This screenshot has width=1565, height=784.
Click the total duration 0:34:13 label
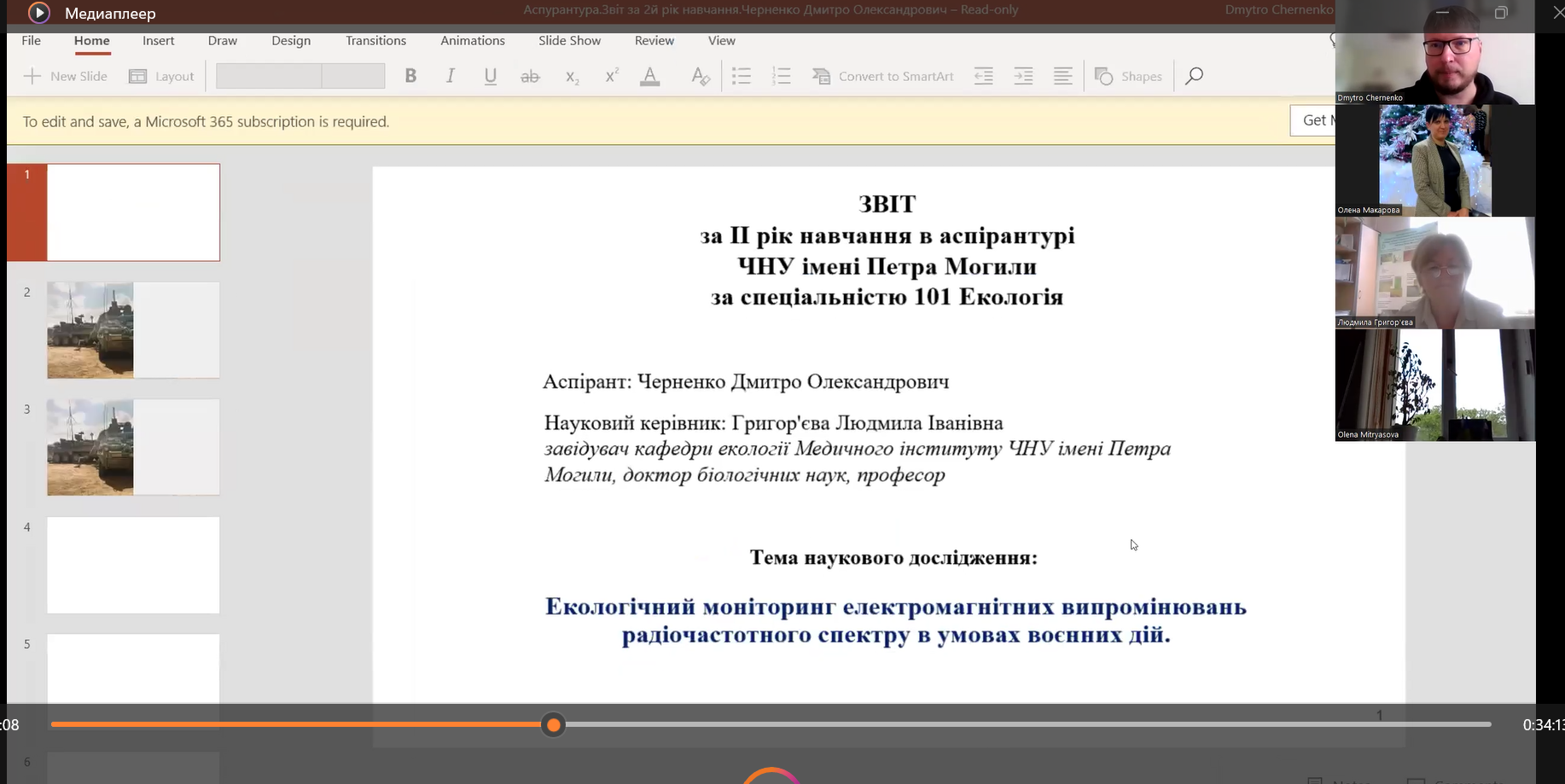tap(1544, 725)
